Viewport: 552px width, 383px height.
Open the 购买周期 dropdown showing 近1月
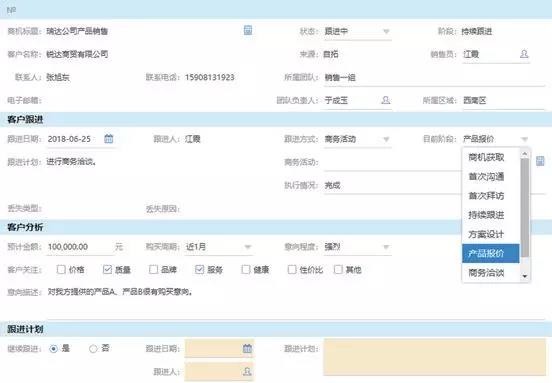point(248,247)
